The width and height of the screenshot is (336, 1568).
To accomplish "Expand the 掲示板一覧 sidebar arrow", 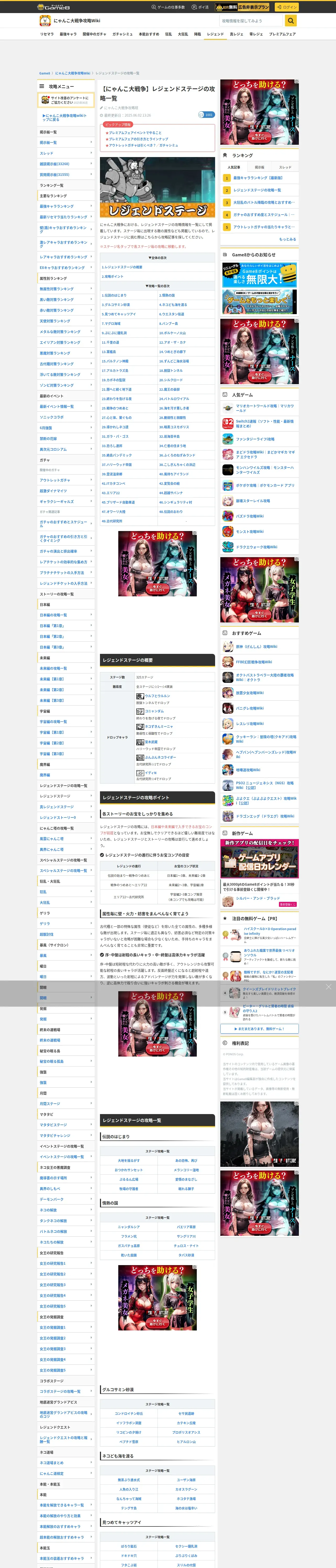I will click(92, 142).
